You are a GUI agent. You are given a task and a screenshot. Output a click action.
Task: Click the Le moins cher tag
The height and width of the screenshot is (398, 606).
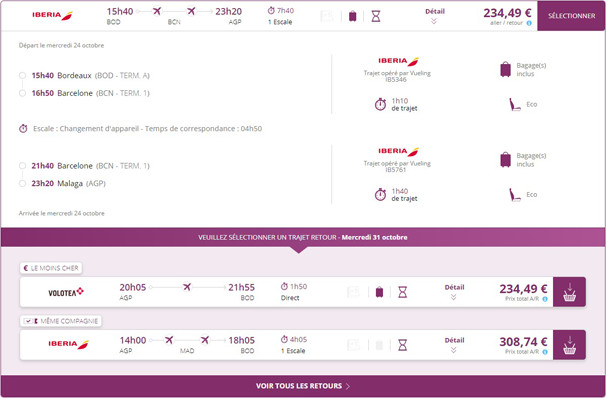(51, 268)
